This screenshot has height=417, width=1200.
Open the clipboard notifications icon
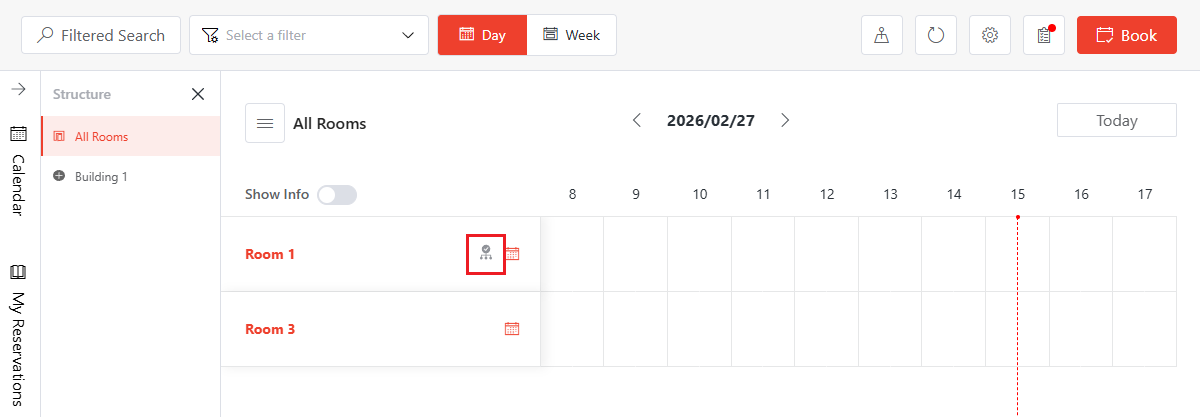coord(1044,35)
